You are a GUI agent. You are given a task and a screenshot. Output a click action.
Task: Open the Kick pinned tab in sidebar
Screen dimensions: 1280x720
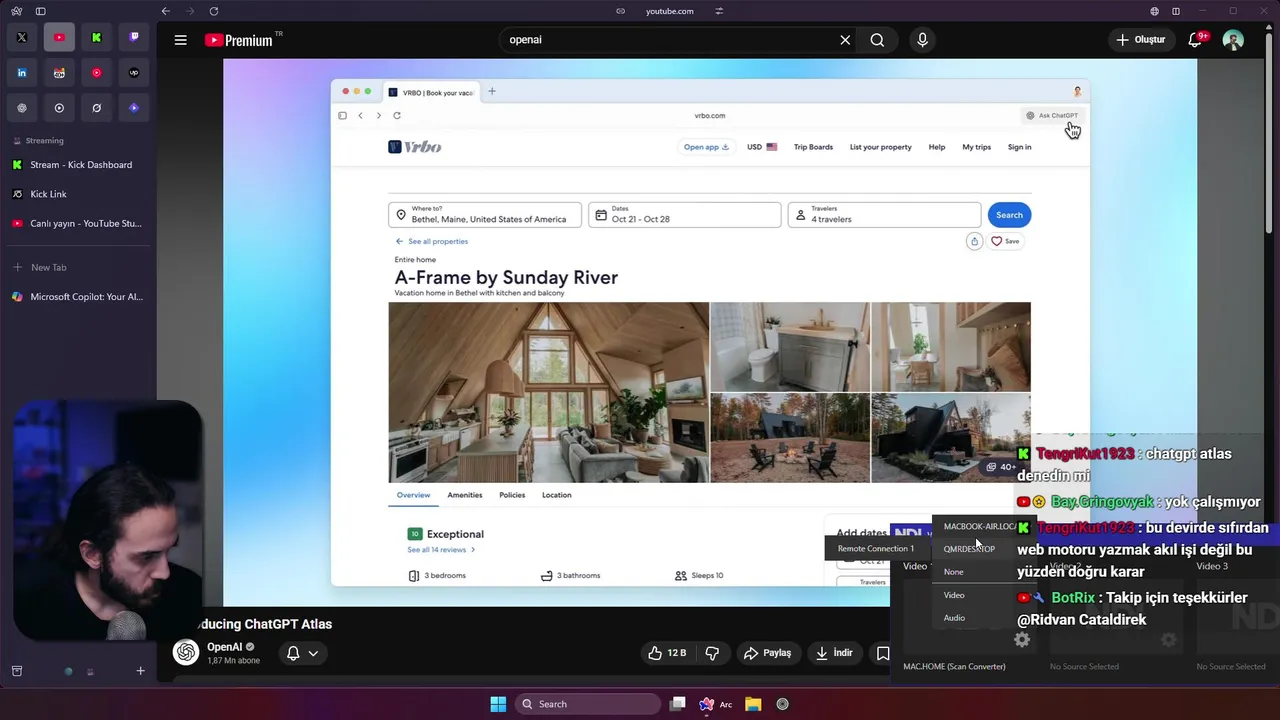tap(96, 38)
